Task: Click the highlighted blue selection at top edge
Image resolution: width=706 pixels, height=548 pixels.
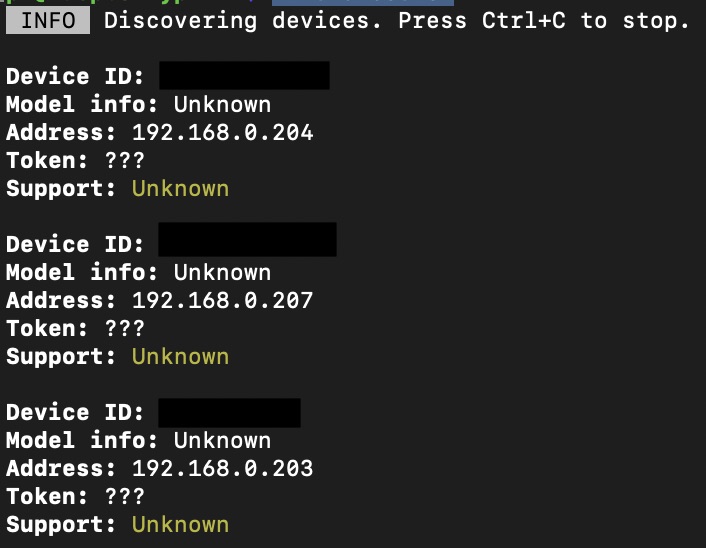Action: pyautogui.click(x=363, y=3)
